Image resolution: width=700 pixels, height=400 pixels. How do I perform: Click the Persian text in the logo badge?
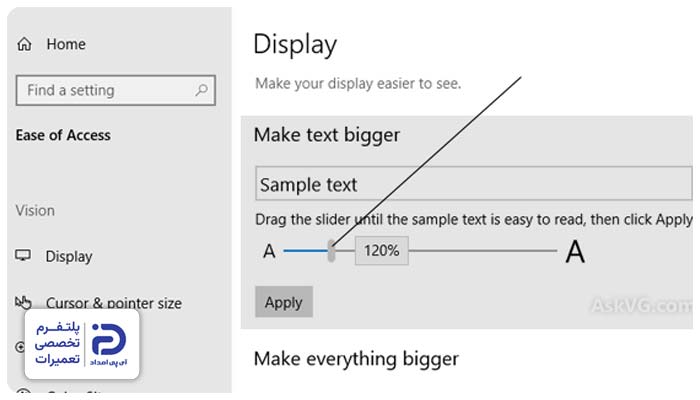coord(57,343)
